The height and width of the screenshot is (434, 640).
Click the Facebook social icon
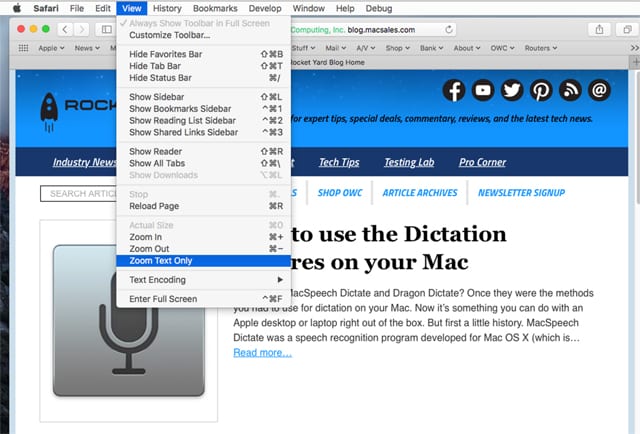(454, 91)
